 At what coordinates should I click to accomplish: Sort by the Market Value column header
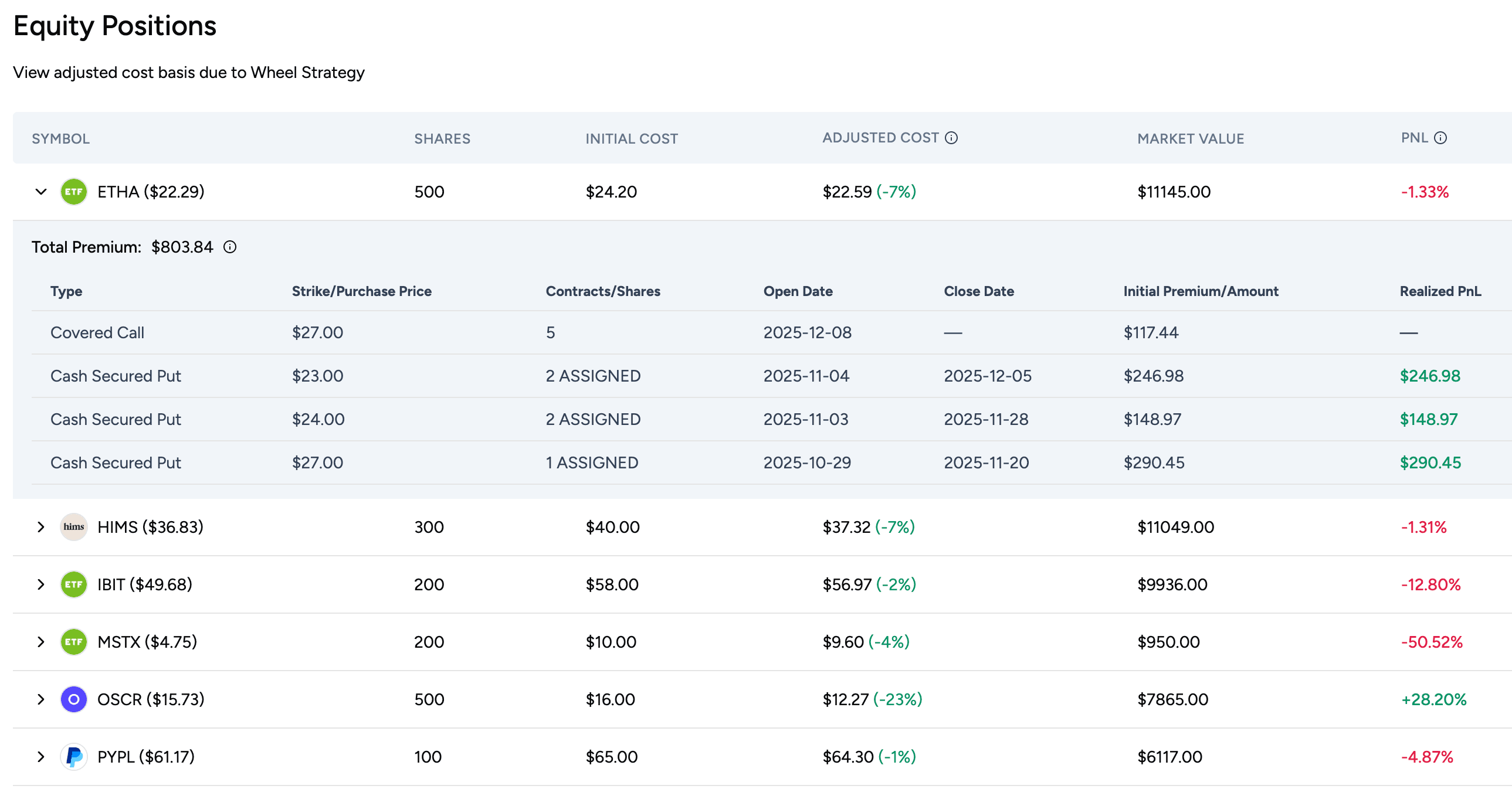(x=1190, y=138)
